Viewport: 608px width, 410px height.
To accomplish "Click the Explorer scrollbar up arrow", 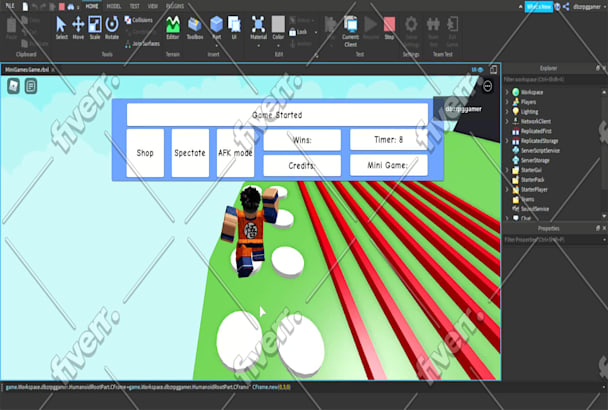I will (x=604, y=92).
